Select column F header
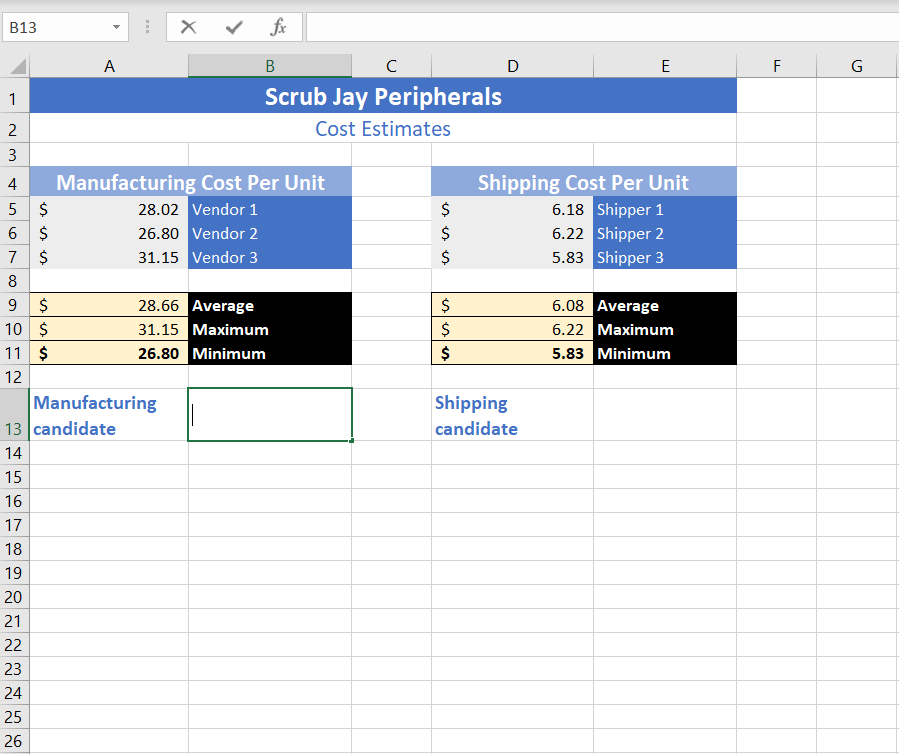 click(x=776, y=66)
